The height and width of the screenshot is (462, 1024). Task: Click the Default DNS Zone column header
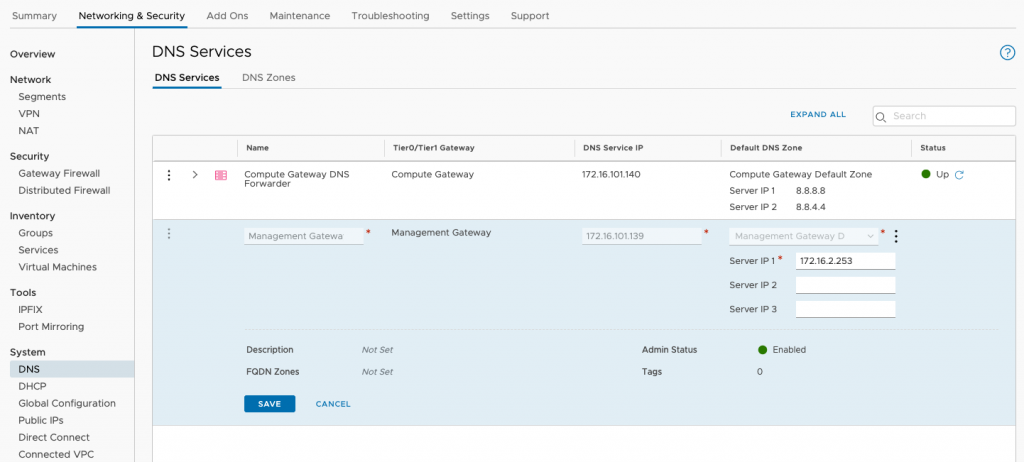[x=766, y=148]
